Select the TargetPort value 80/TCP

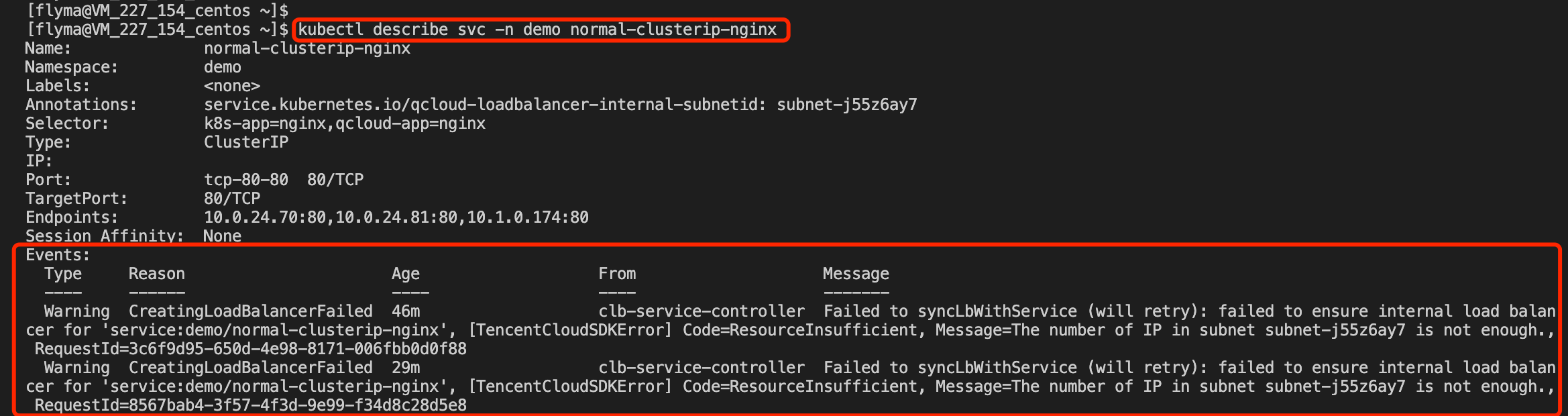(x=232, y=199)
